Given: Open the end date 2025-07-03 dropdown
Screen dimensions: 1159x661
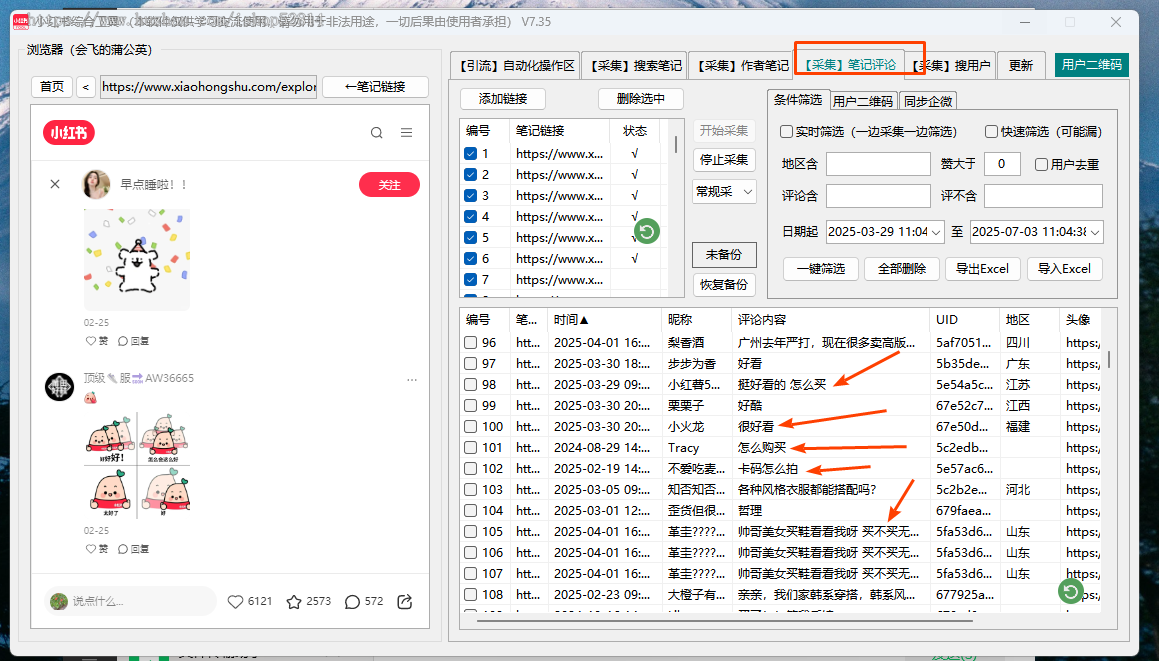Looking at the screenshot, I should pyautogui.click(x=1095, y=232).
